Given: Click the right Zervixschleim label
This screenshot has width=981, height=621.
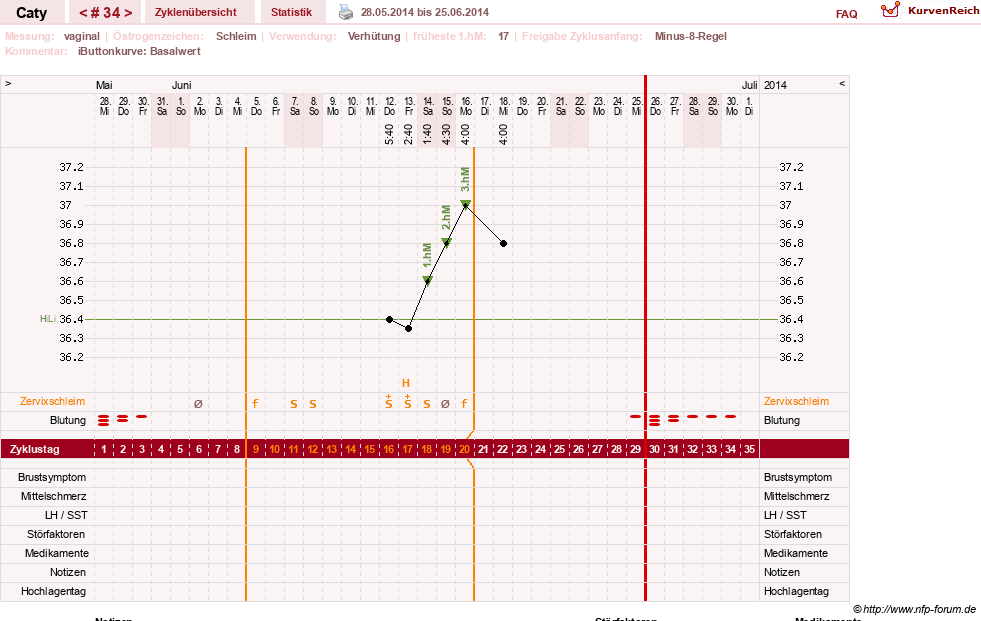Looking at the screenshot, I should pos(796,401).
